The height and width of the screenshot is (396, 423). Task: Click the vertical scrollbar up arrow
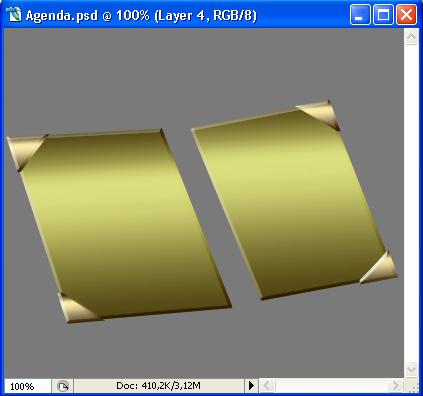[x=411, y=37]
